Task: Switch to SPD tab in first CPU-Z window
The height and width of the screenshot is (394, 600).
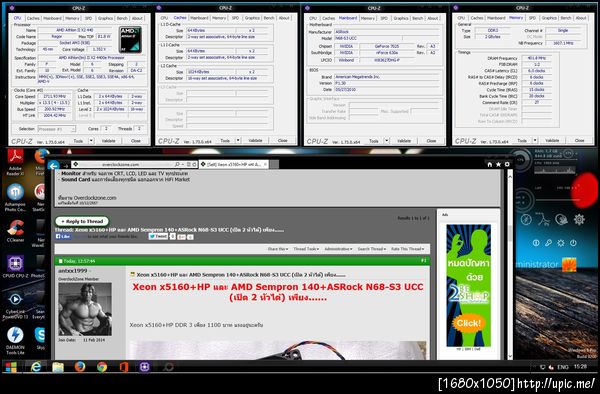Action: click(x=88, y=18)
